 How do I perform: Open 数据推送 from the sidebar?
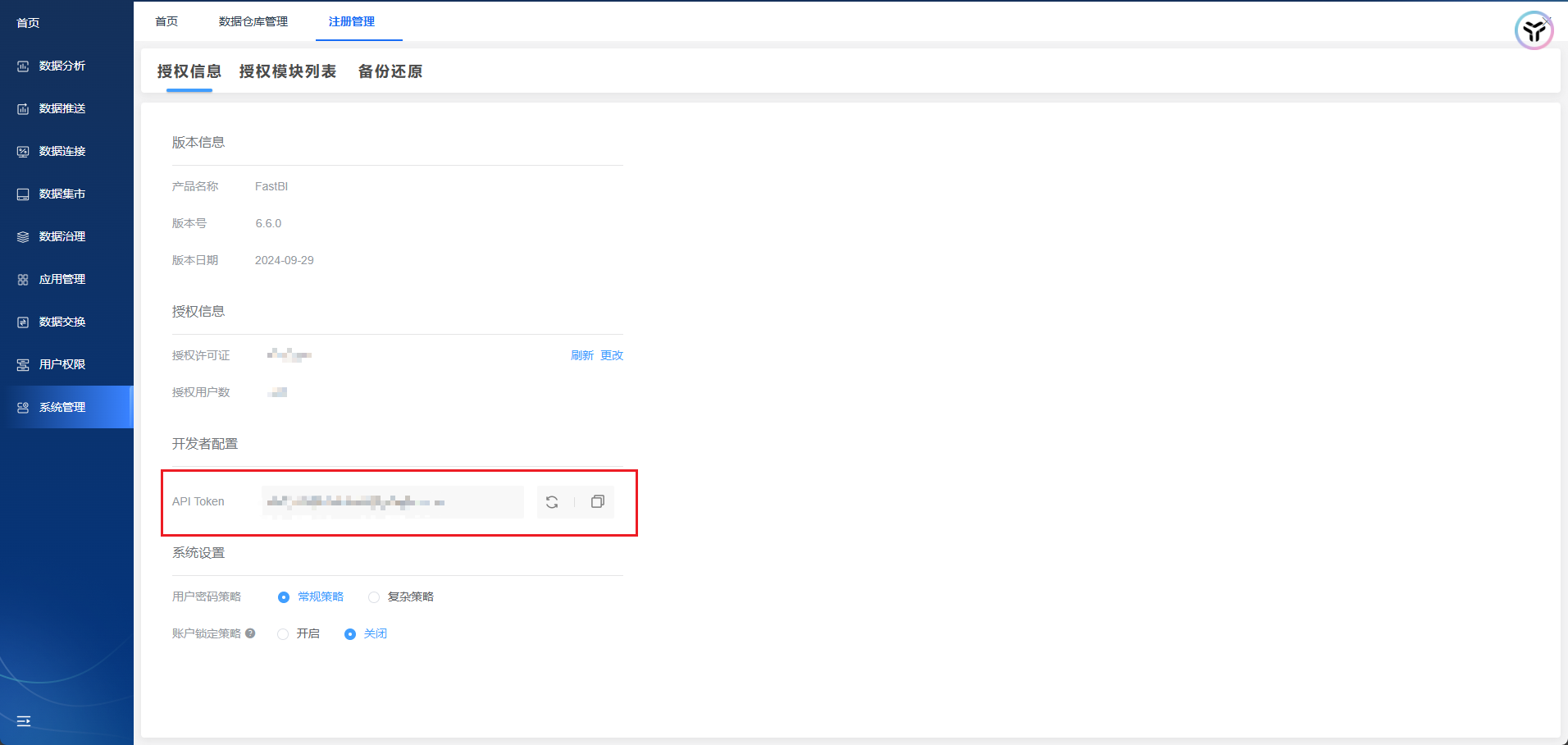pyautogui.click(x=66, y=108)
